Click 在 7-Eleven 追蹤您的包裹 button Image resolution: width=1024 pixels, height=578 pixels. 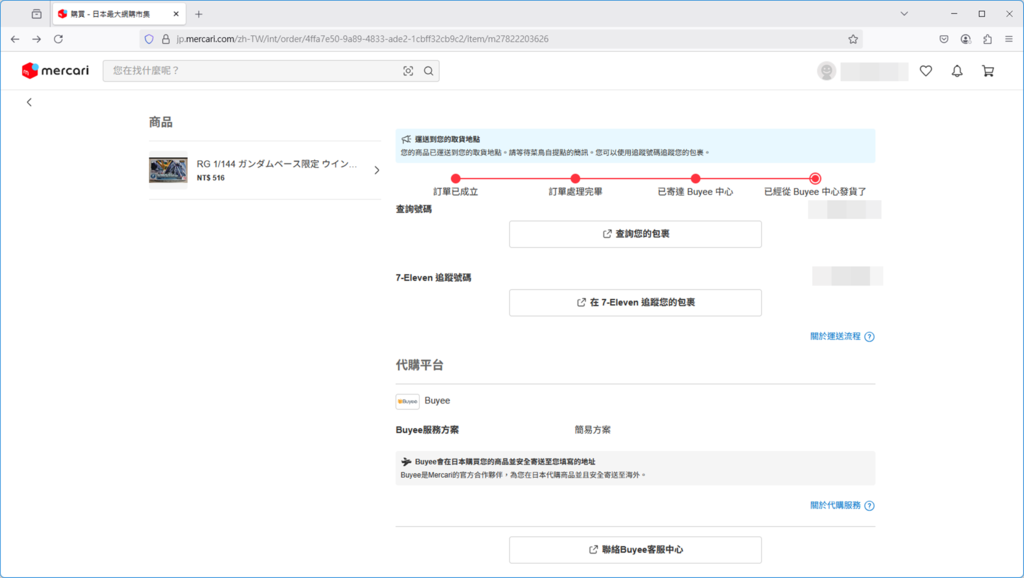click(x=635, y=302)
